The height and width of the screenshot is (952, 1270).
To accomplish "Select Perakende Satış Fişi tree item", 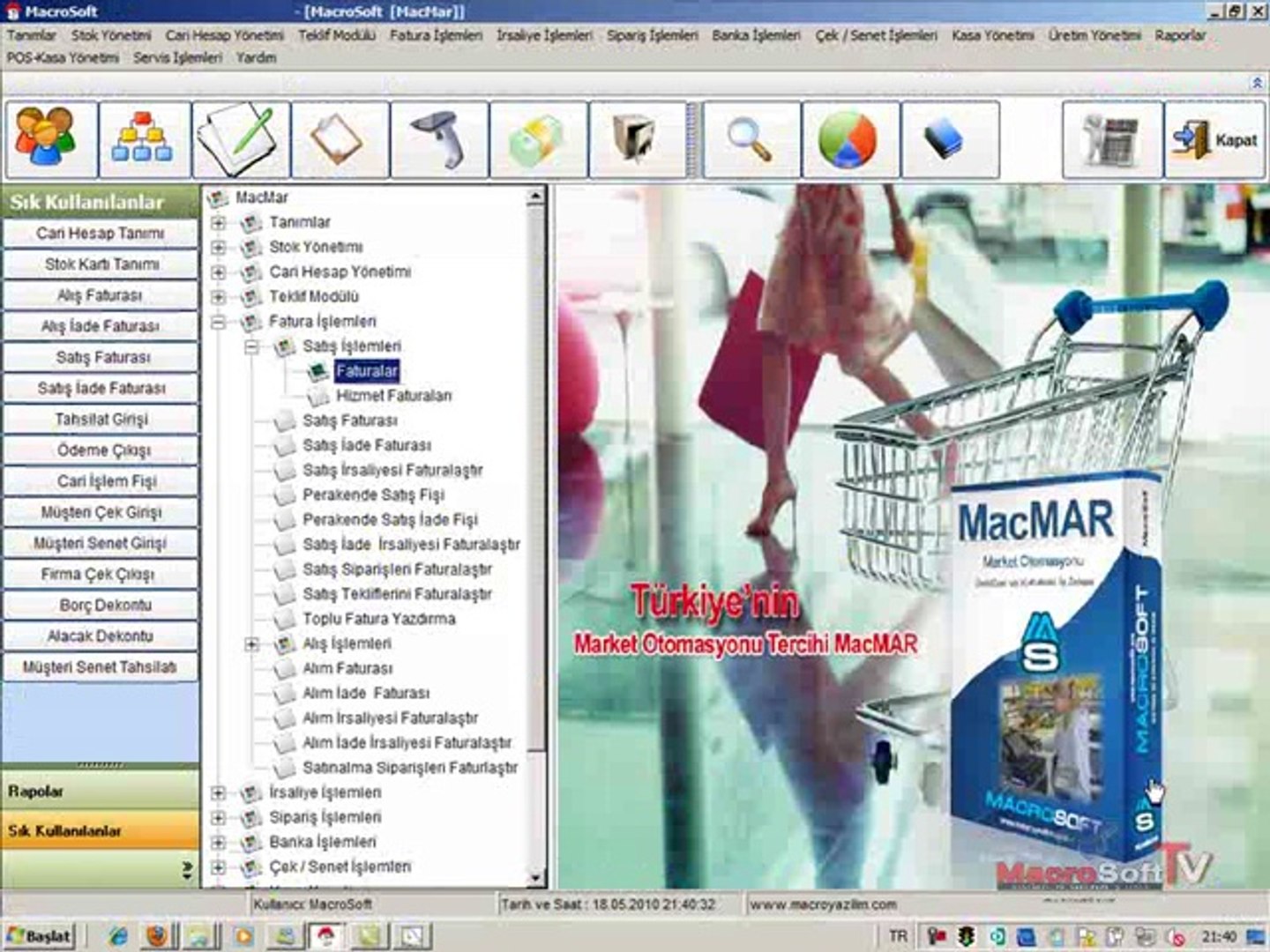I will click(x=373, y=495).
